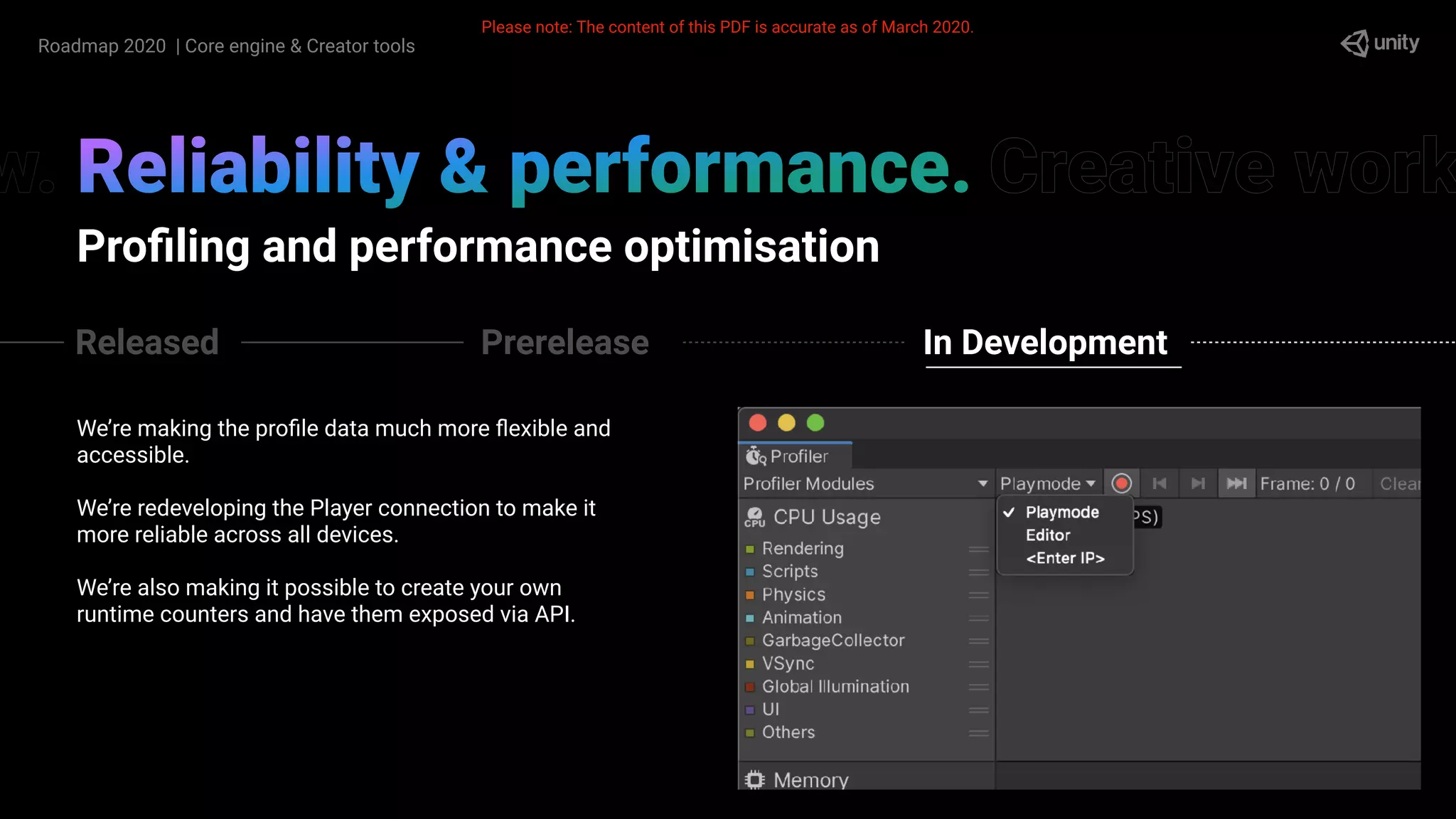Click the Physics category label

coord(793,594)
